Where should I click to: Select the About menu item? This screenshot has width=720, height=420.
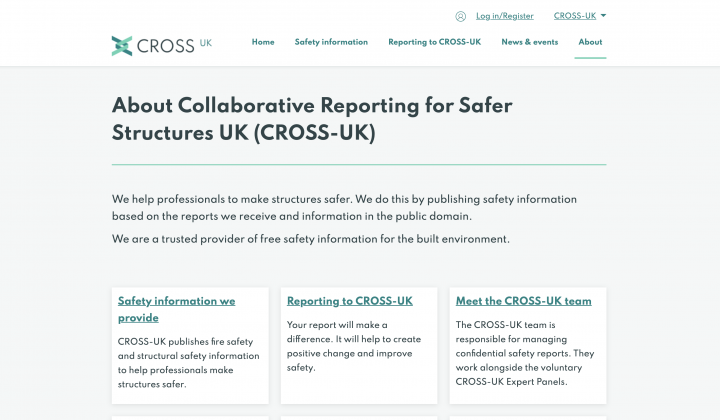coord(590,42)
